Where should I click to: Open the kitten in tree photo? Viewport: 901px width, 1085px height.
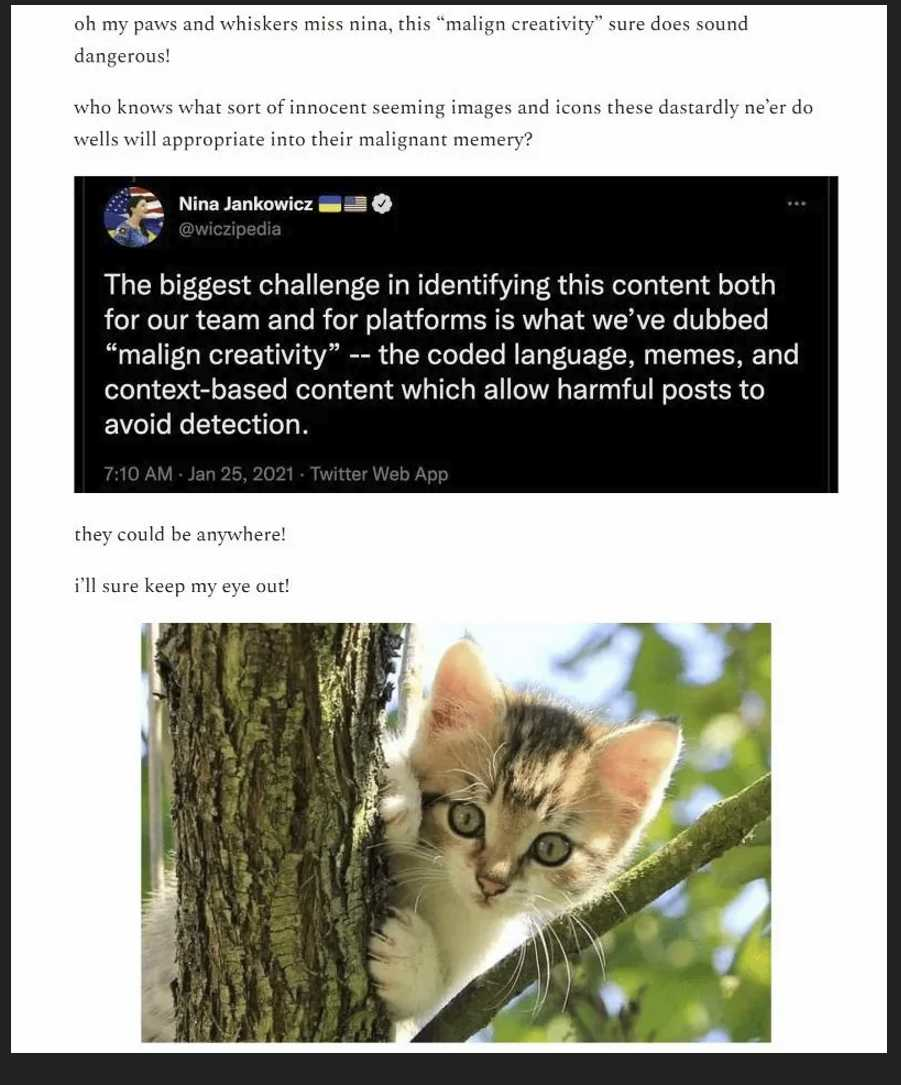(x=456, y=832)
